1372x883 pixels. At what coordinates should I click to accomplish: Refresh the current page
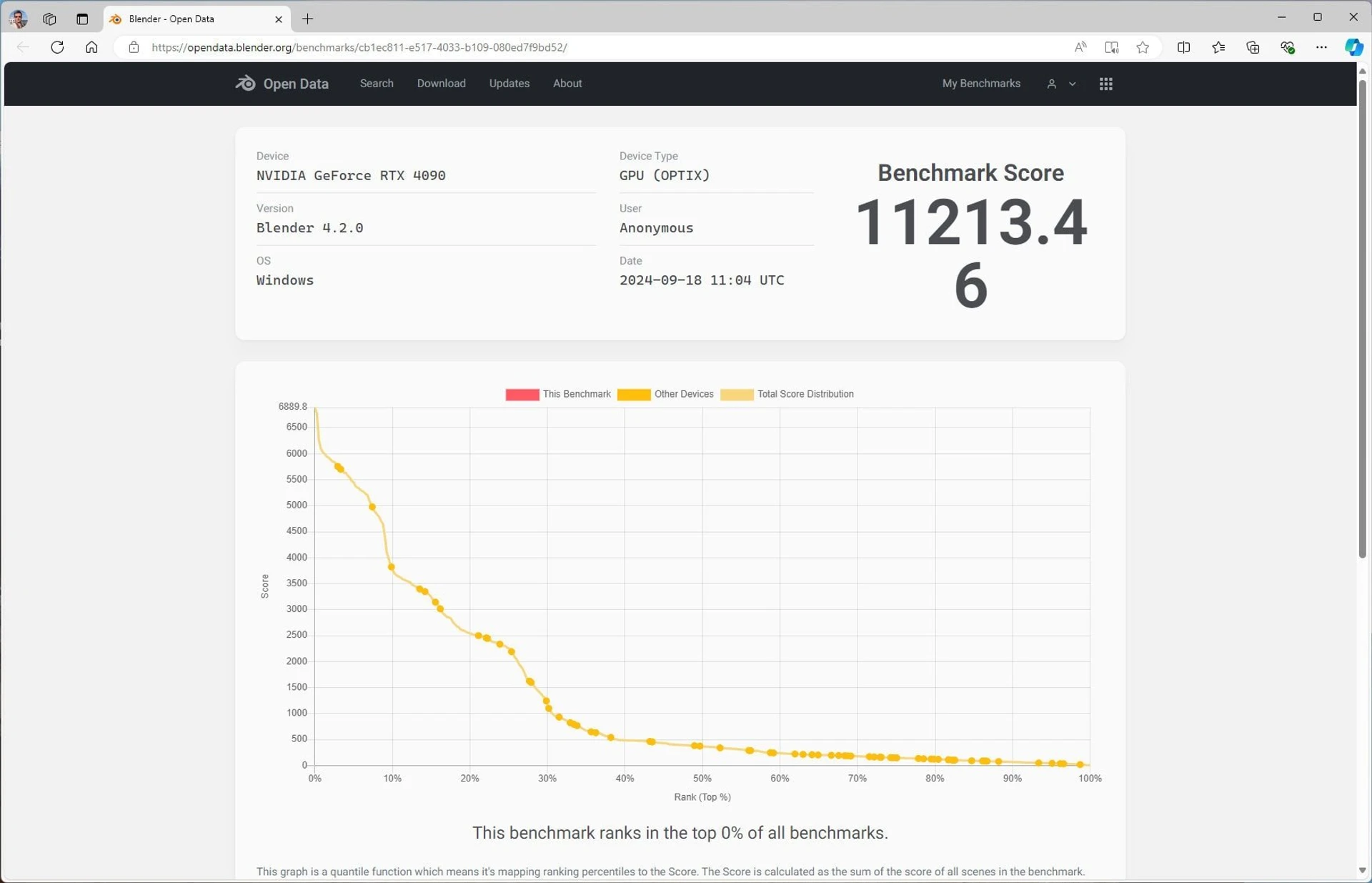click(x=57, y=47)
